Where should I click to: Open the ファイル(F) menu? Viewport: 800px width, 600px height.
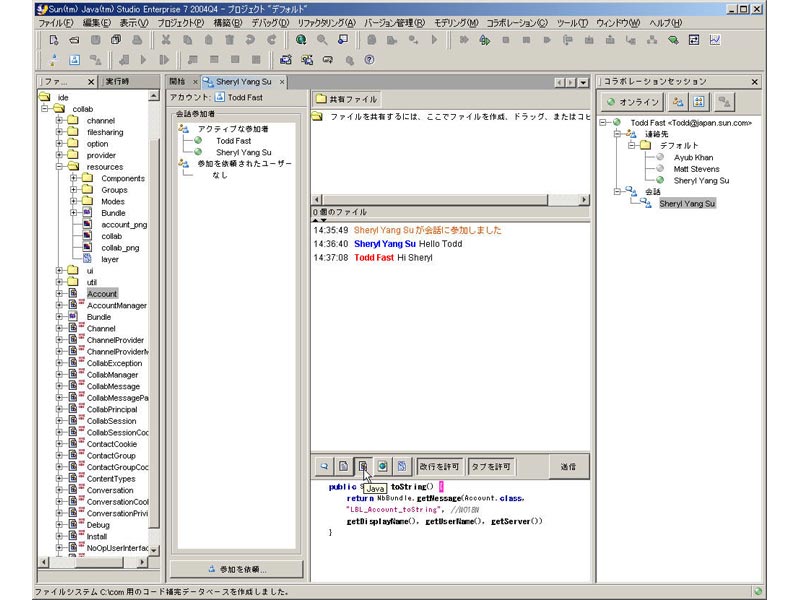coord(56,23)
